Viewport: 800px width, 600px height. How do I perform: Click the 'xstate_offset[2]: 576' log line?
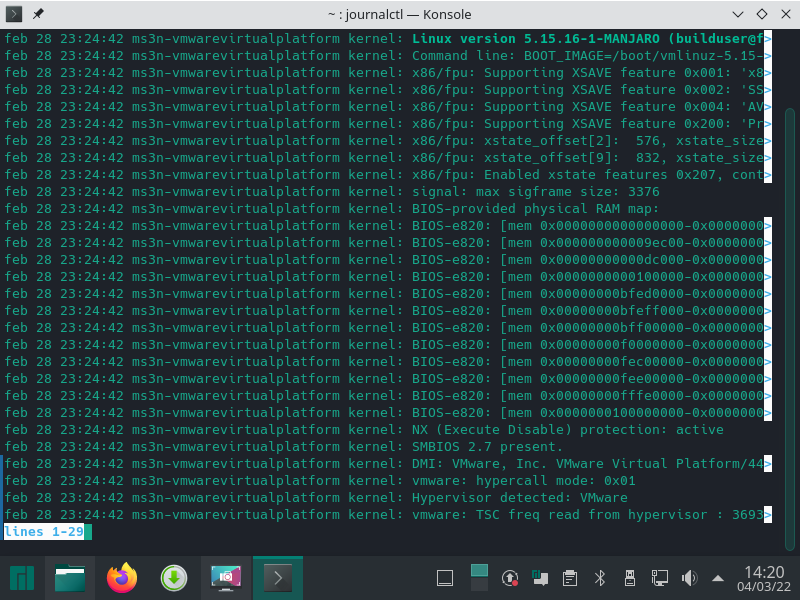388,141
